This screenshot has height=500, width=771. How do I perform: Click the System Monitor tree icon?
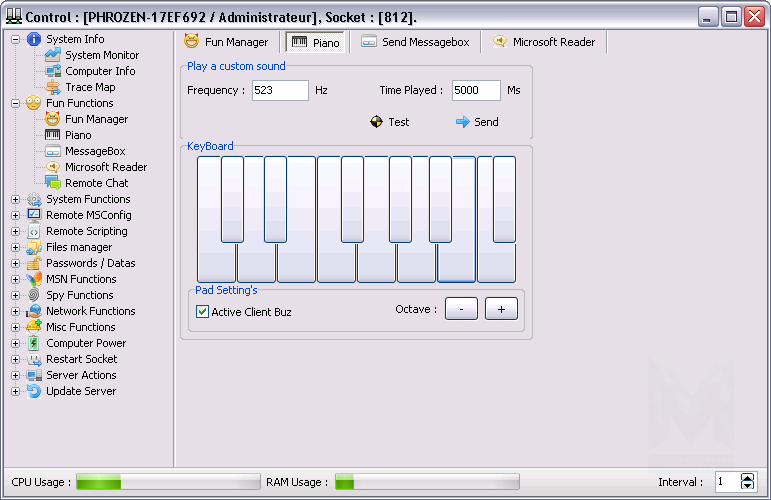pyautogui.click(x=53, y=55)
